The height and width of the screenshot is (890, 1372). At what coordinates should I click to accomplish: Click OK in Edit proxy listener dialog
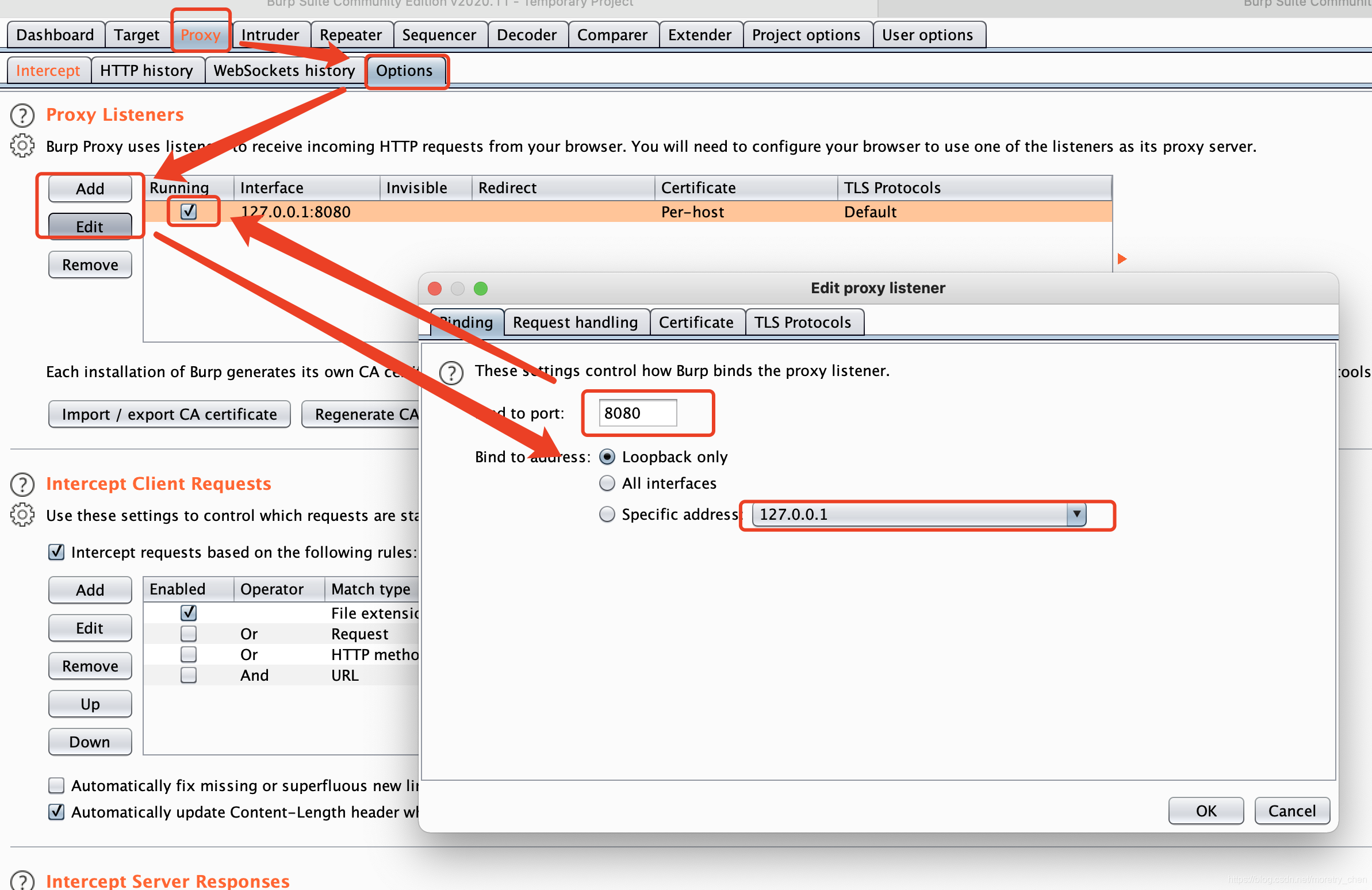[1206, 811]
